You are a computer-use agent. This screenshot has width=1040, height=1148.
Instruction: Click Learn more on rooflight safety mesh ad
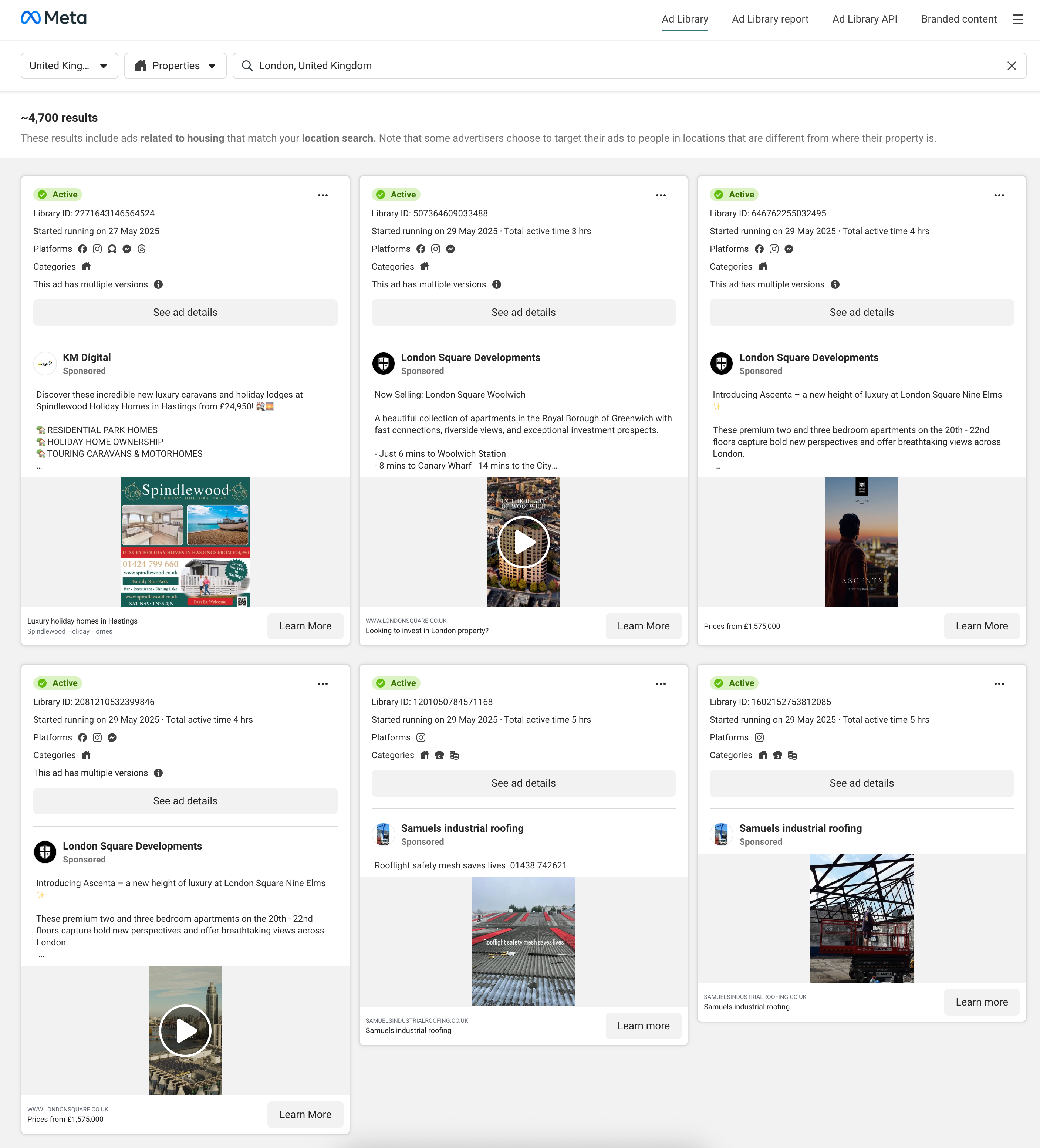click(x=643, y=1026)
